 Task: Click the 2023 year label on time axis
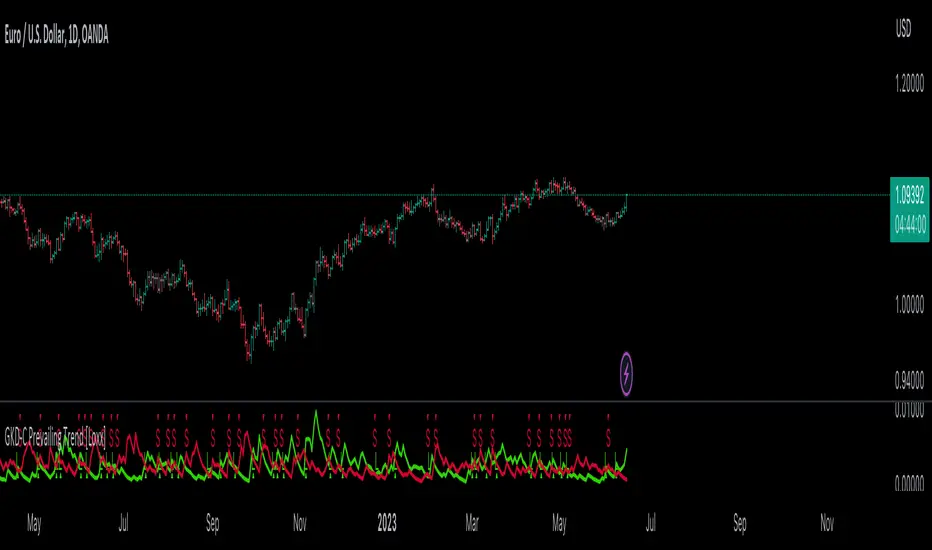tap(387, 523)
